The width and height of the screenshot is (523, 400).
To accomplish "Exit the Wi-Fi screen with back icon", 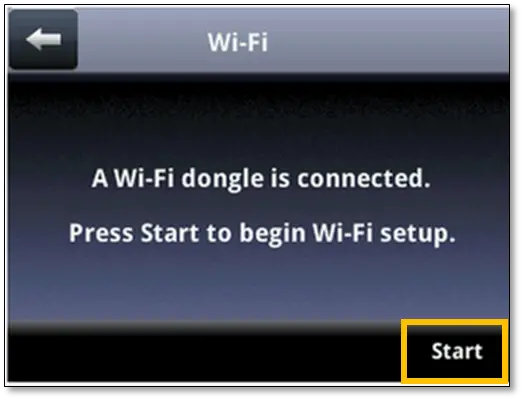I will point(43,39).
